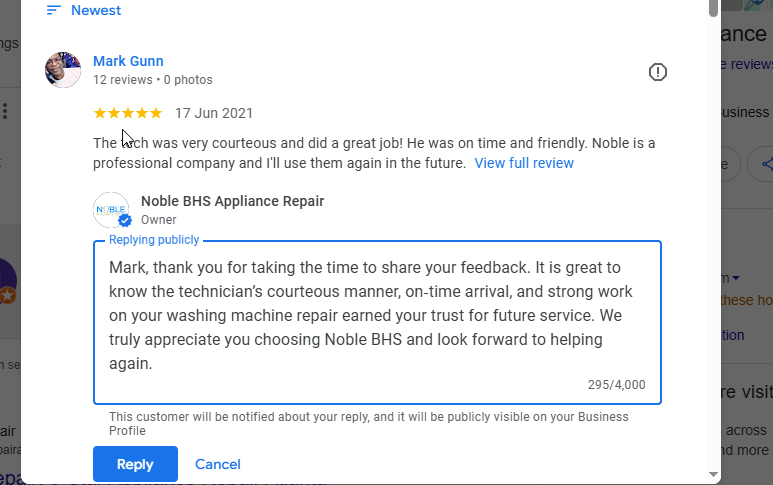773x485 pixels.
Task: Click inside the public reply text box
Action: (x=377, y=315)
